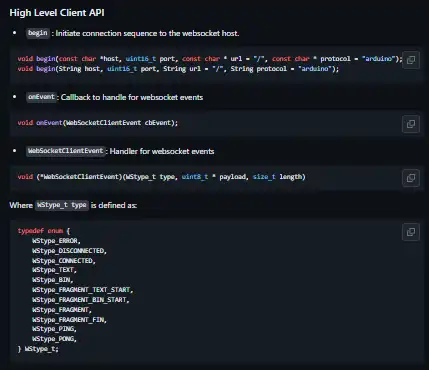Click the 'is defined as:' text
This screenshot has height=370, width=429.
tap(114, 205)
